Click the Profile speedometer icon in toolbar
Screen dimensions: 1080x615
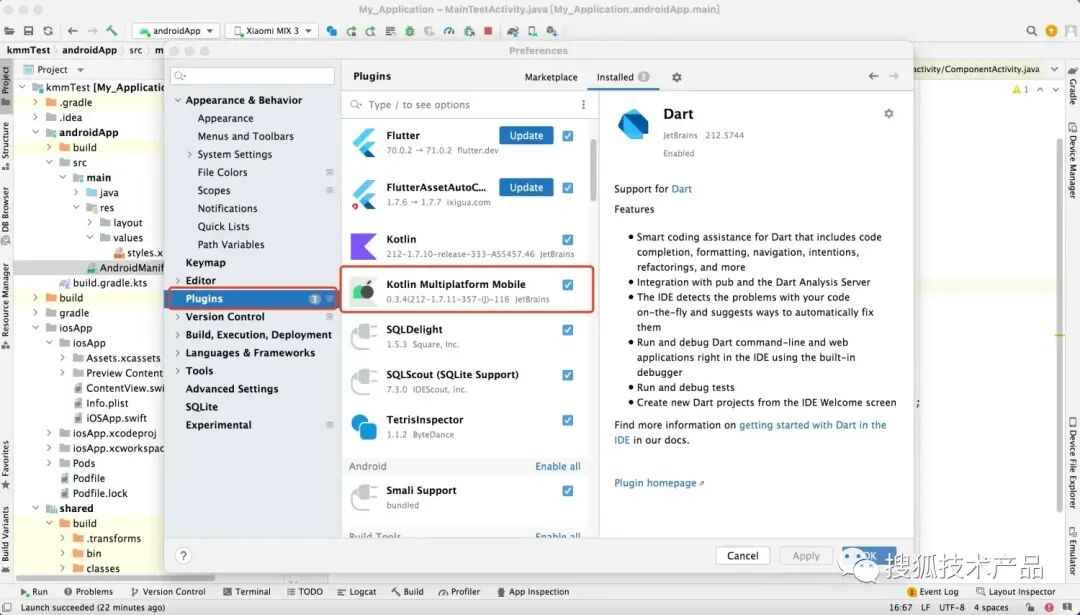[x=449, y=31]
